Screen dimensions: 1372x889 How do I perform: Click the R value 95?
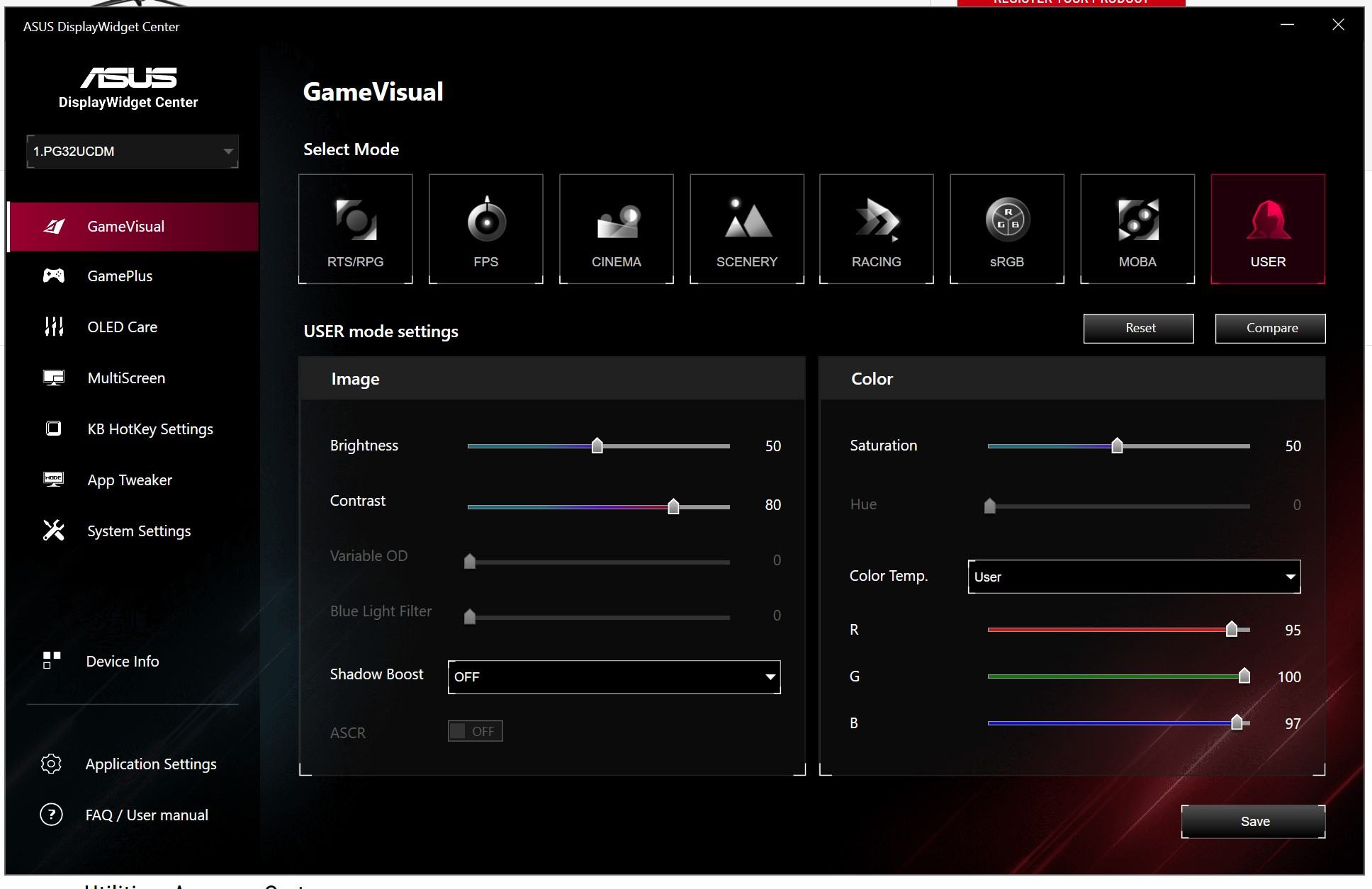[x=1293, y=630]
